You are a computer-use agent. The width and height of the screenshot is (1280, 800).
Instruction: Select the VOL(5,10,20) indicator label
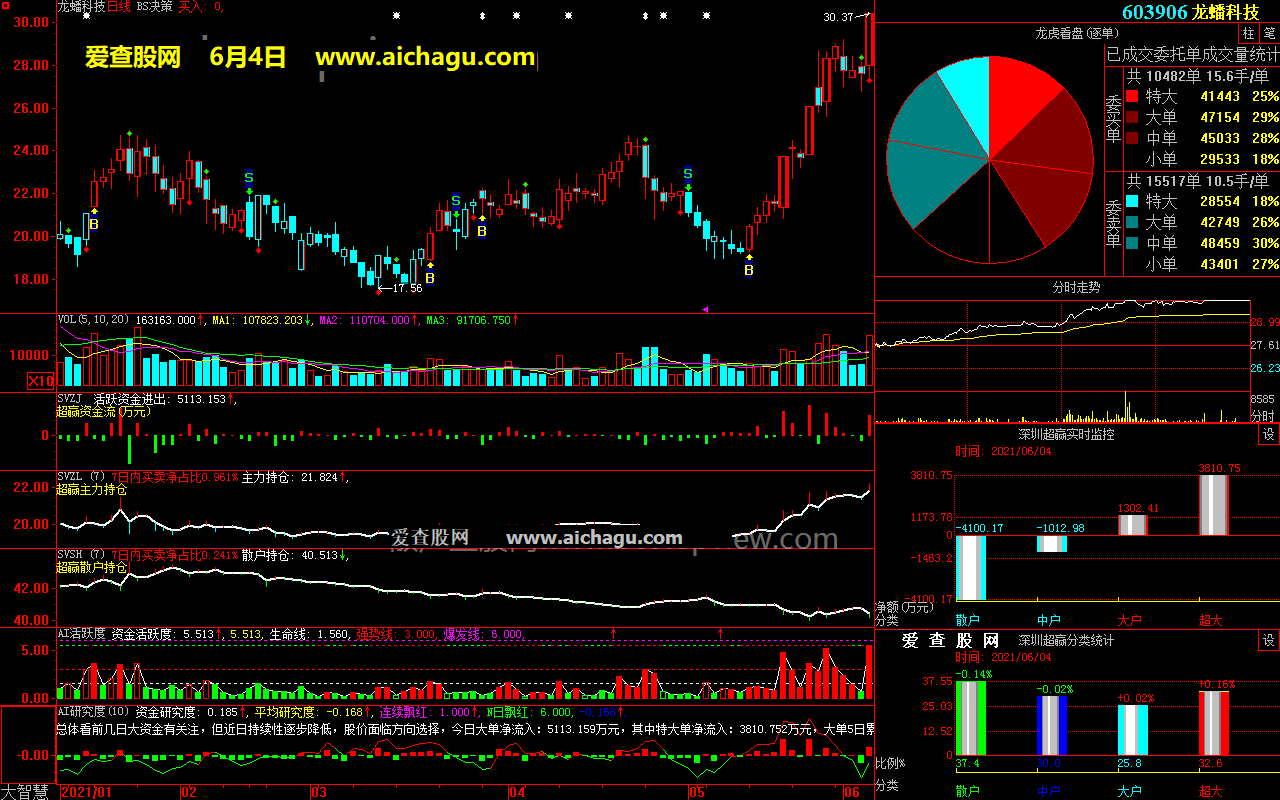(x=94, y=320)
